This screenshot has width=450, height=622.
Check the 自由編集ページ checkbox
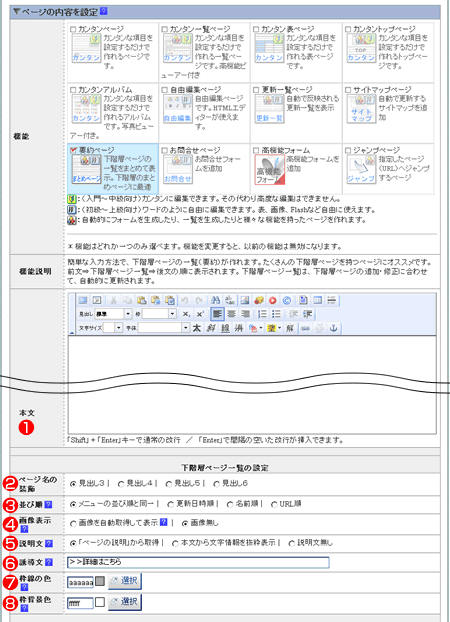165,90
